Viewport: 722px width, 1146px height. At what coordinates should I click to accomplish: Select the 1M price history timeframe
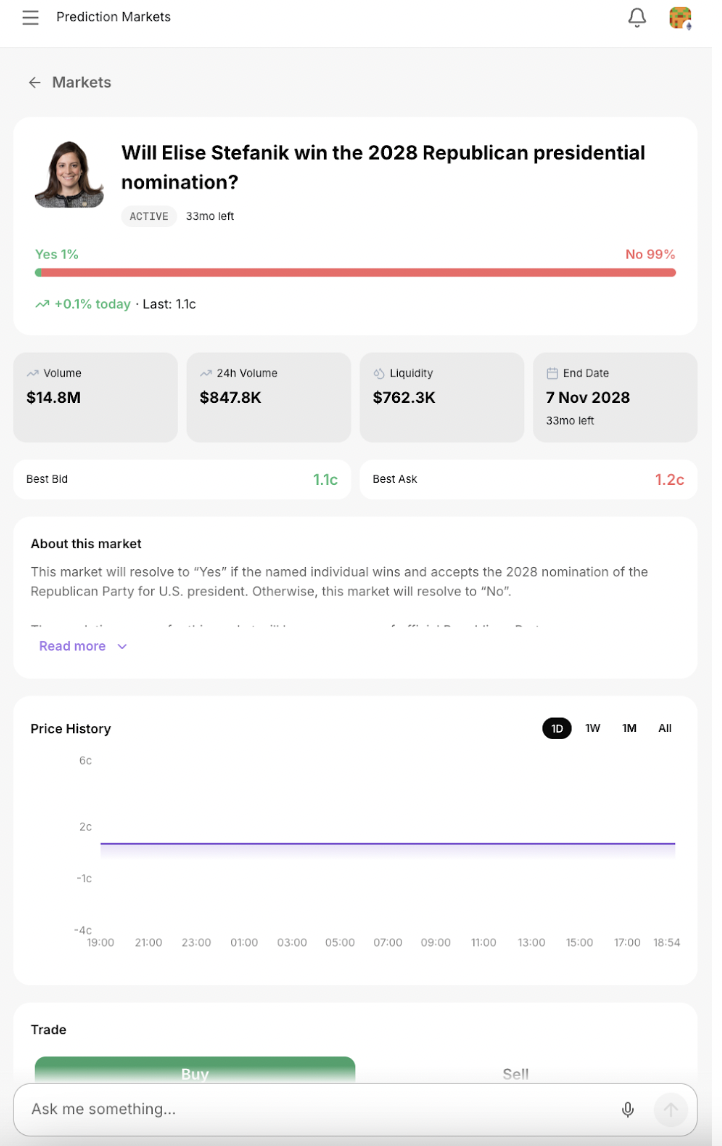(629, 728)
